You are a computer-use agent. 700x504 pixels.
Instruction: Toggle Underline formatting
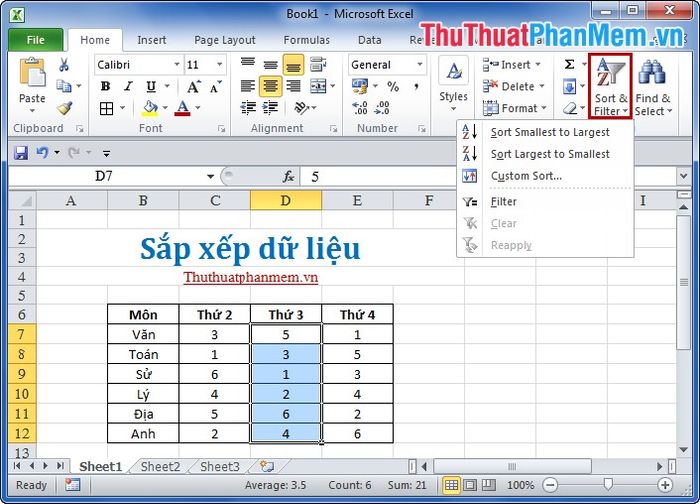(x=151, y=86)
